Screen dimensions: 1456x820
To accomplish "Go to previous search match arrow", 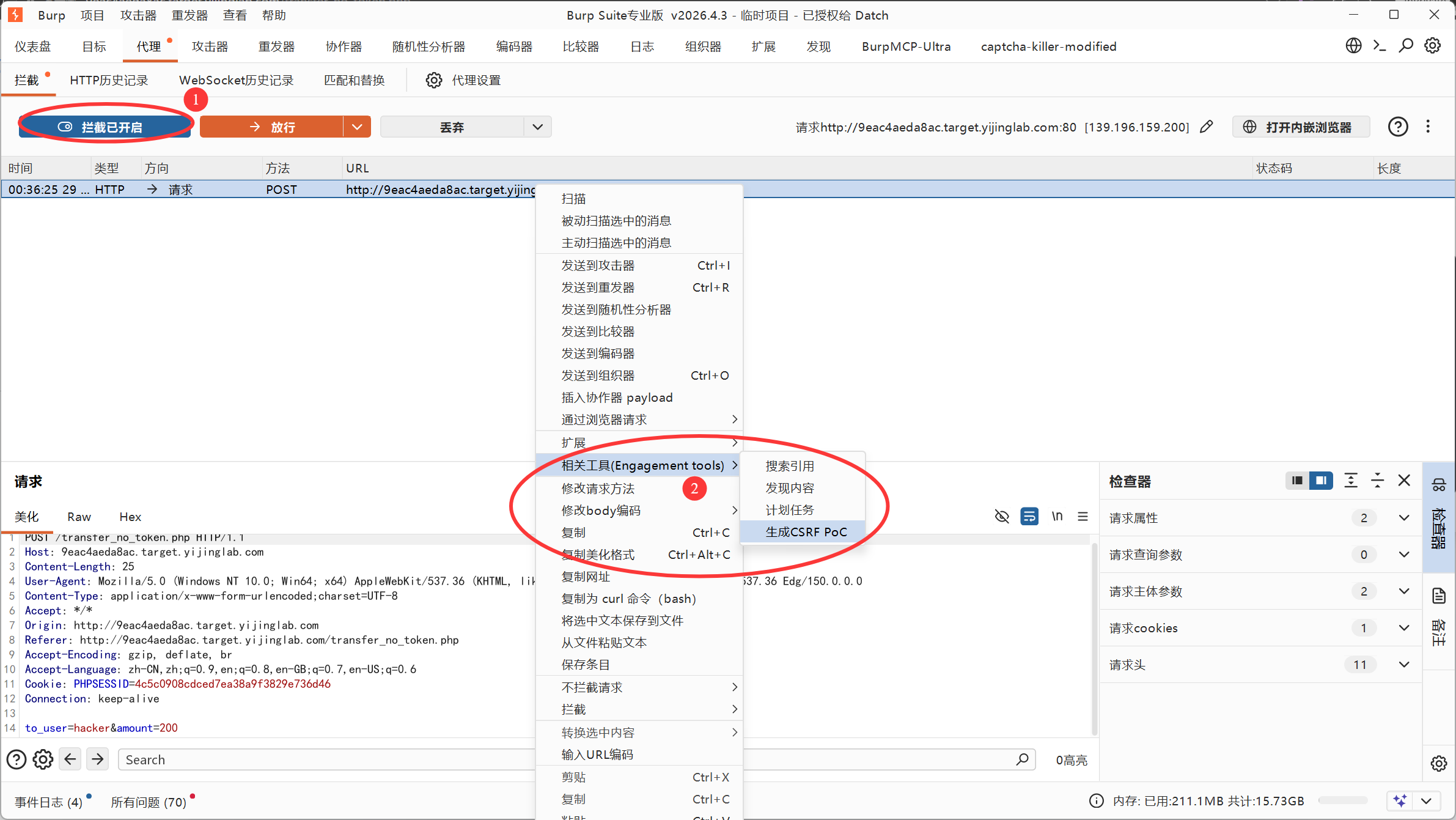I will (70, 759).
